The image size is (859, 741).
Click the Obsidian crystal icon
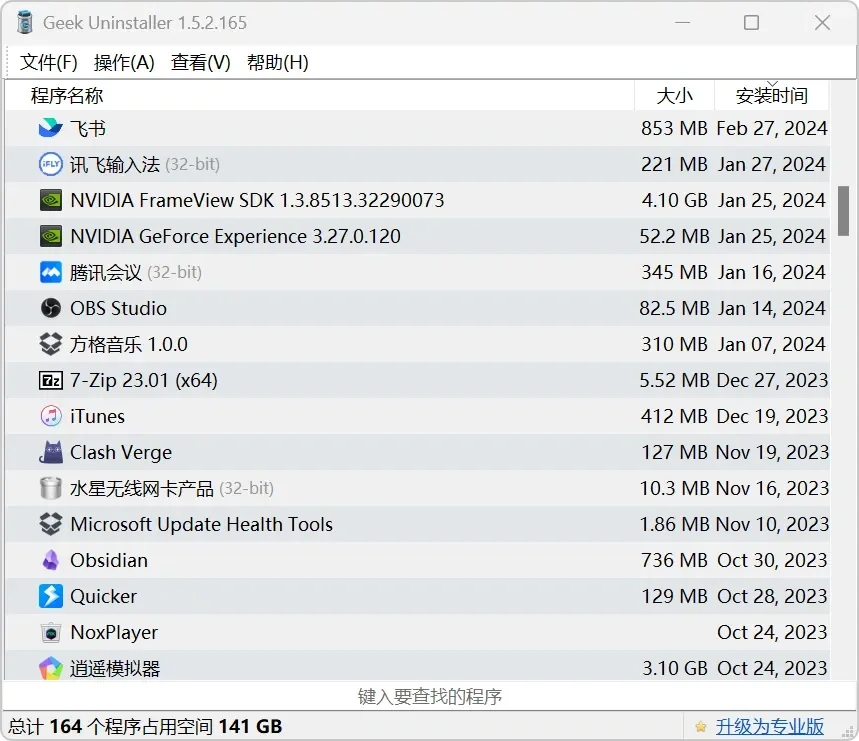pos(50,560)
